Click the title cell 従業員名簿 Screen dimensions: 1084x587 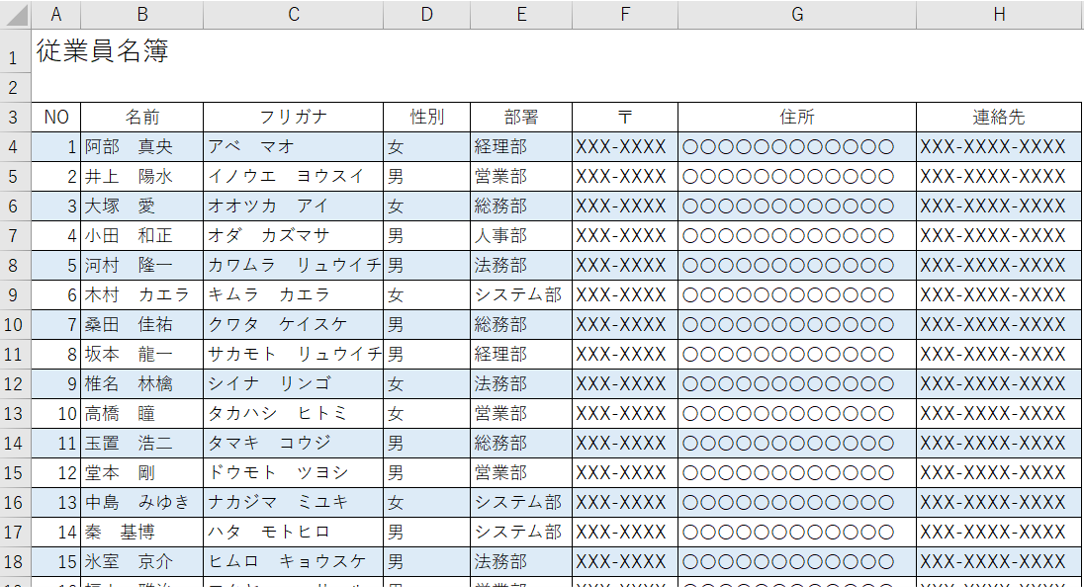click(102, 52)
